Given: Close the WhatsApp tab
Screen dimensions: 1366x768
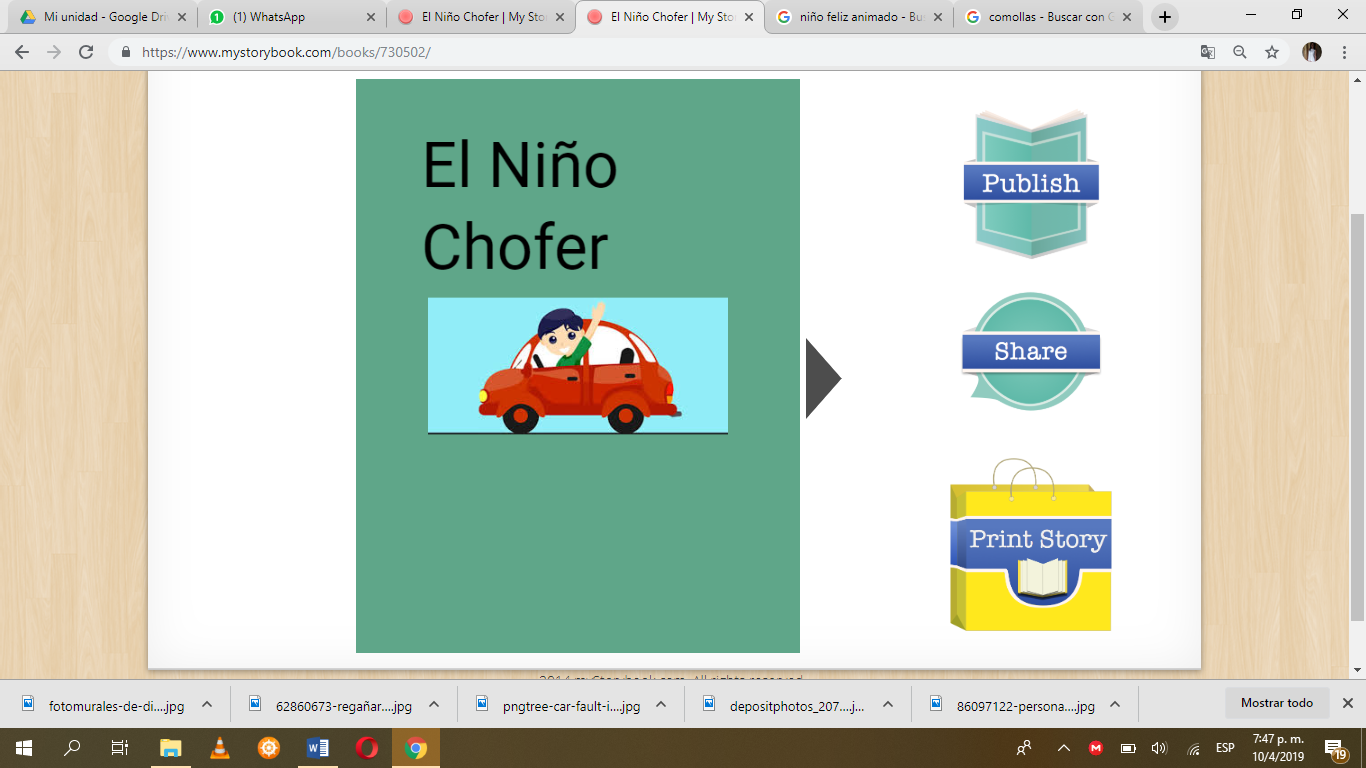Looking at the screenshot, I should 370,17.
